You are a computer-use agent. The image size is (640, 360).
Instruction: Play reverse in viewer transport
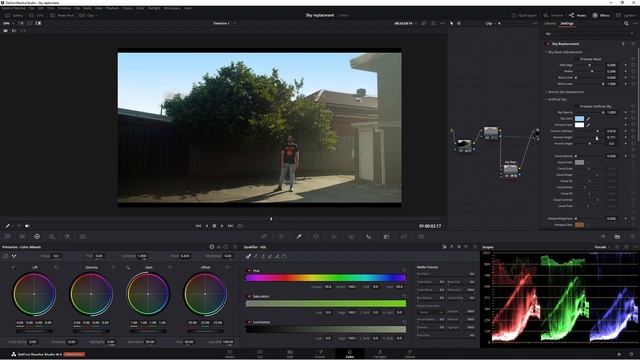click(x=207, y=226)
